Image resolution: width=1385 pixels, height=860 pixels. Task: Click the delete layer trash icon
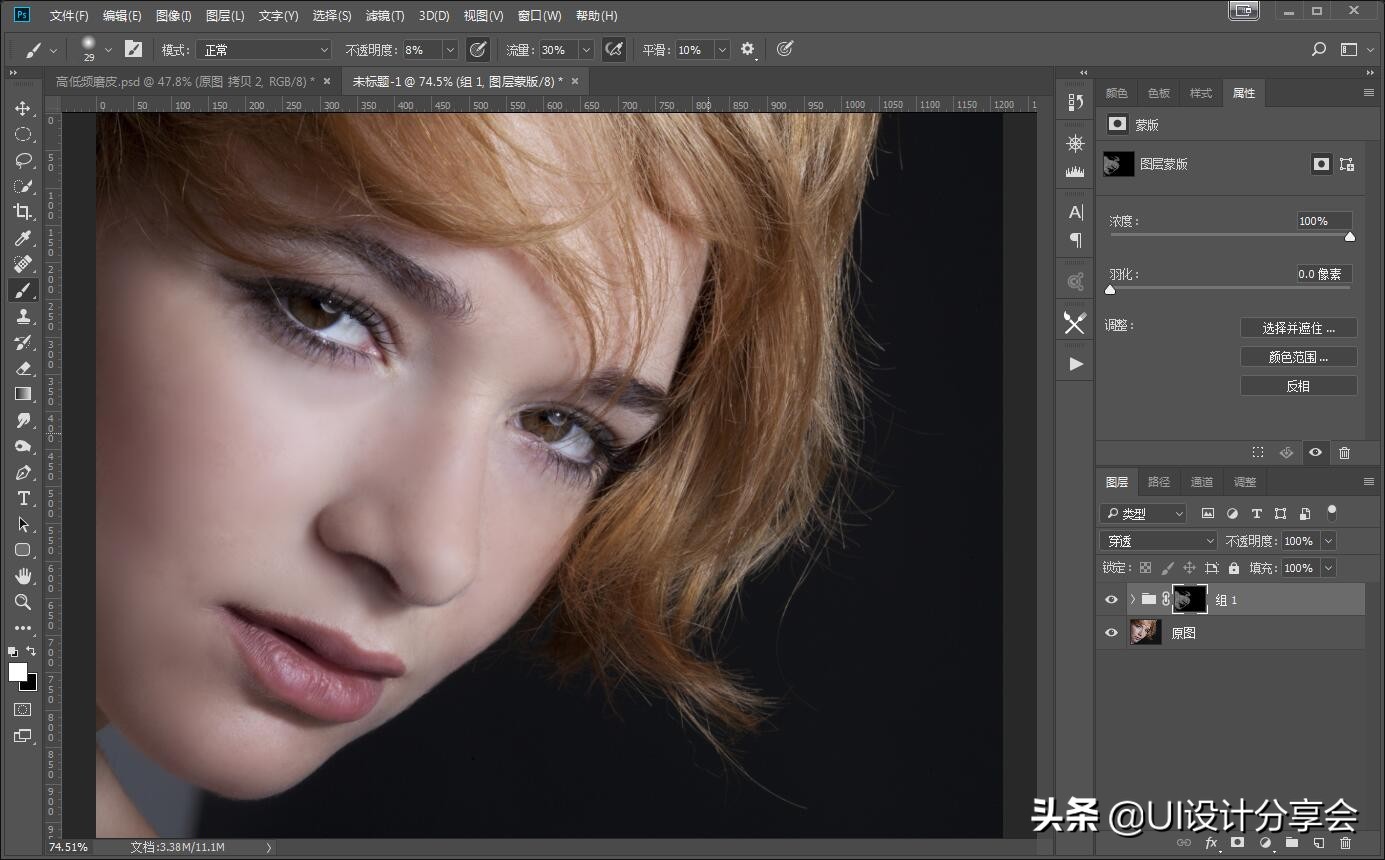tap(1345, 843)
